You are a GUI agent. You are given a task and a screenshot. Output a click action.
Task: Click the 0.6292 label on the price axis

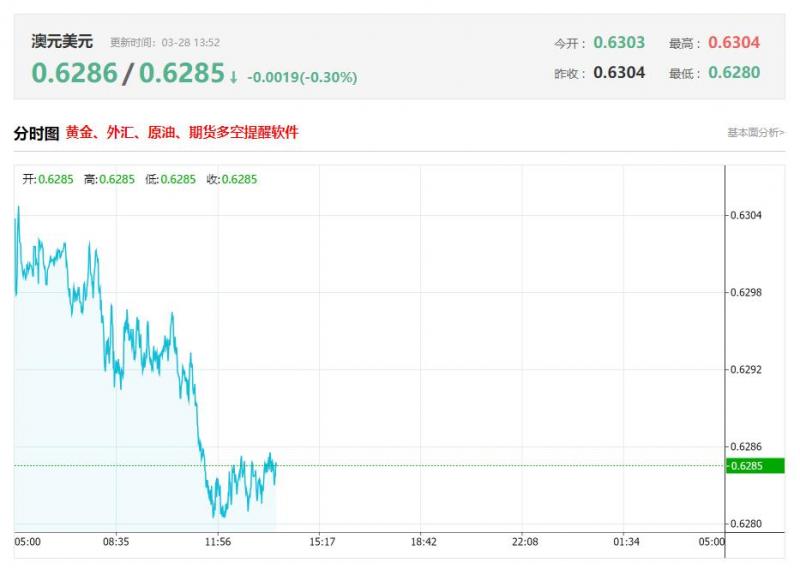click(746, 369)
